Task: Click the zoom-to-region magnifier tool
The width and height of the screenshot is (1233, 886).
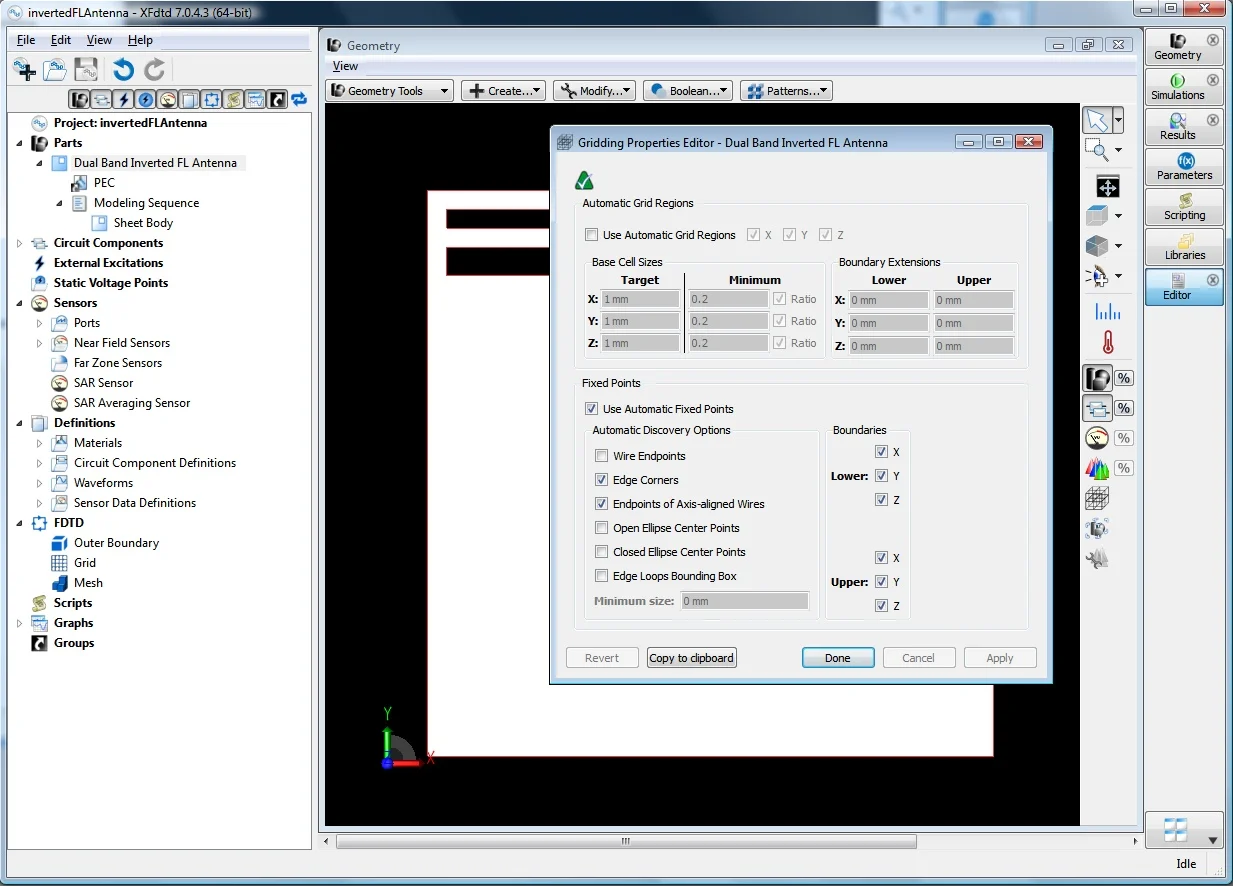Action: tap(1097, 150)
